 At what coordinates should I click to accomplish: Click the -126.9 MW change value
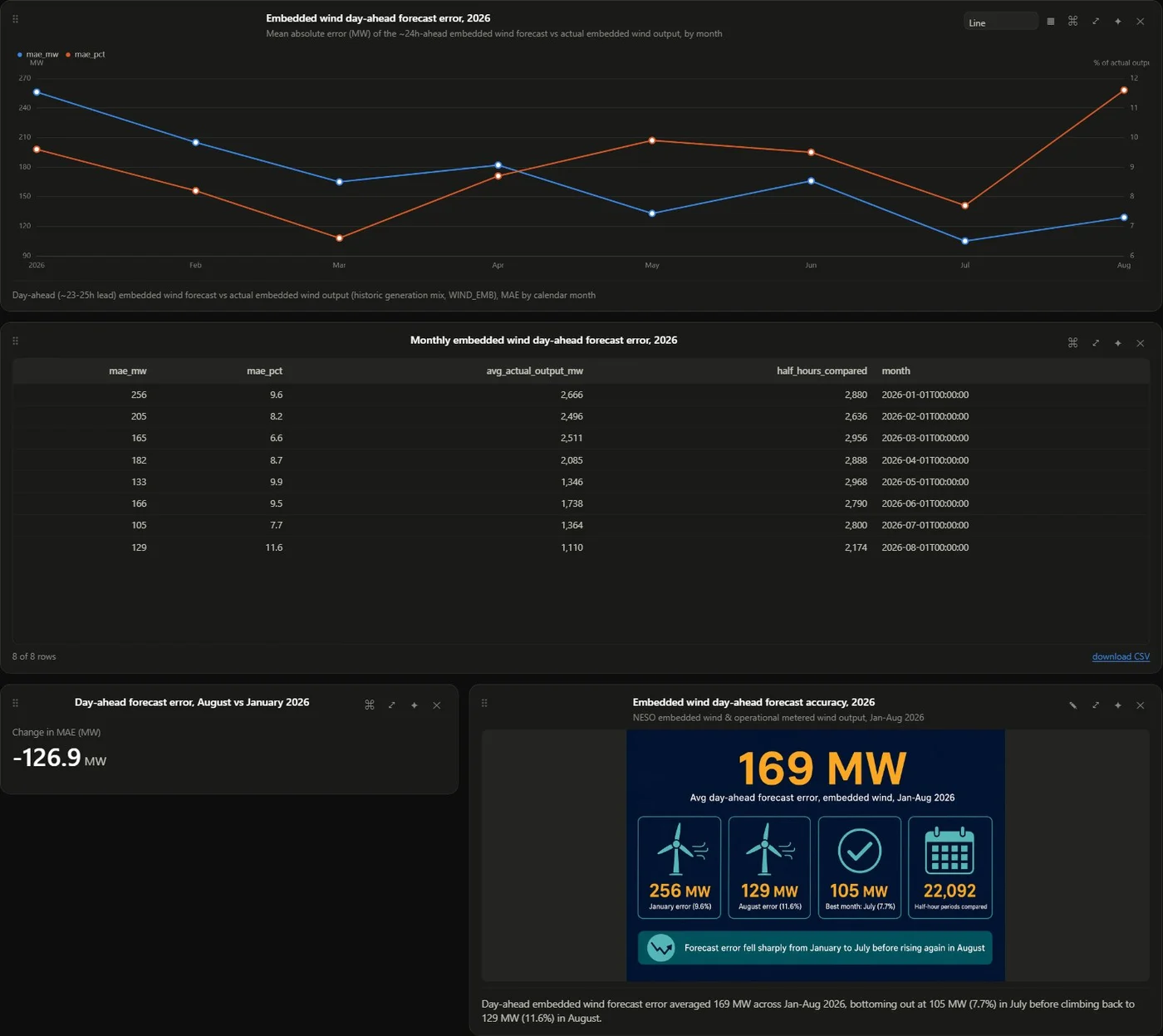click(x=59, y=758)
